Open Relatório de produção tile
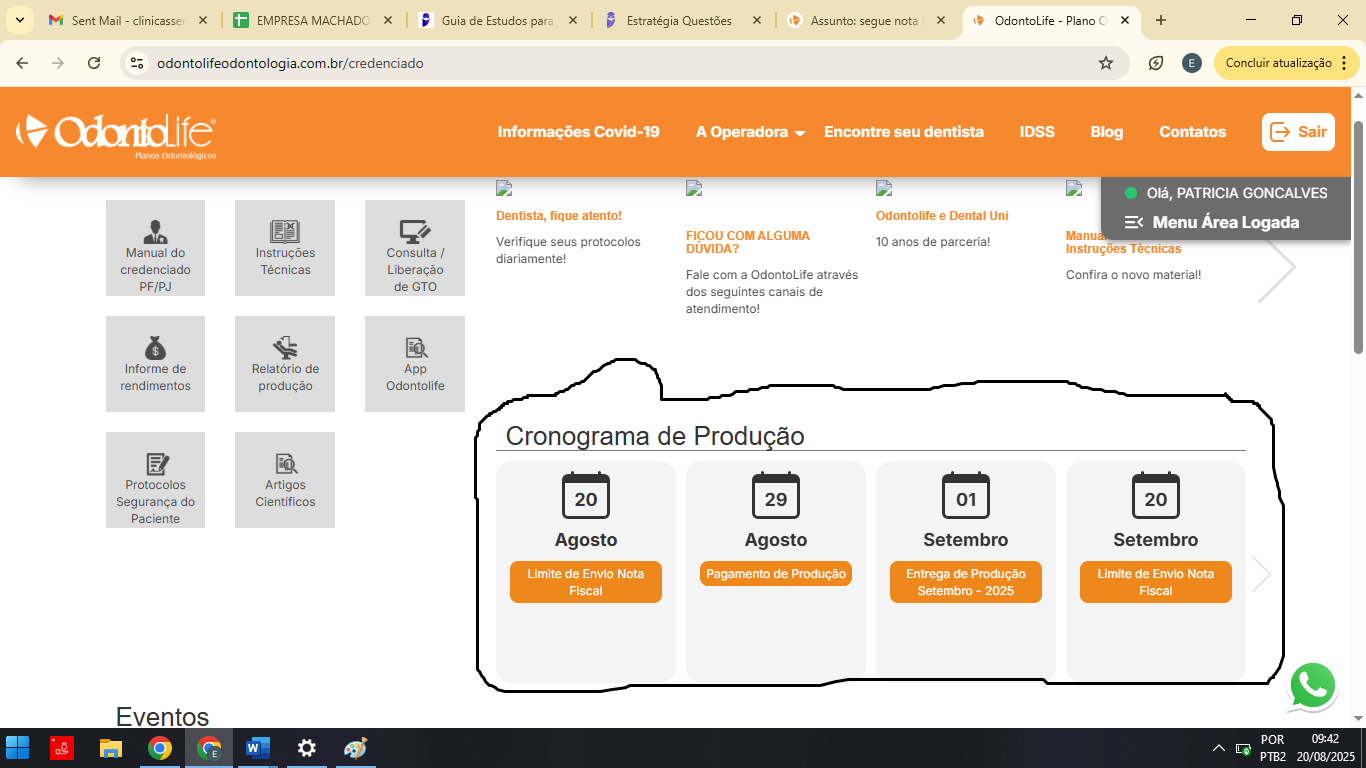This screenshot has height=768, width=1366. pyautogui.click(x=285, y=364)
